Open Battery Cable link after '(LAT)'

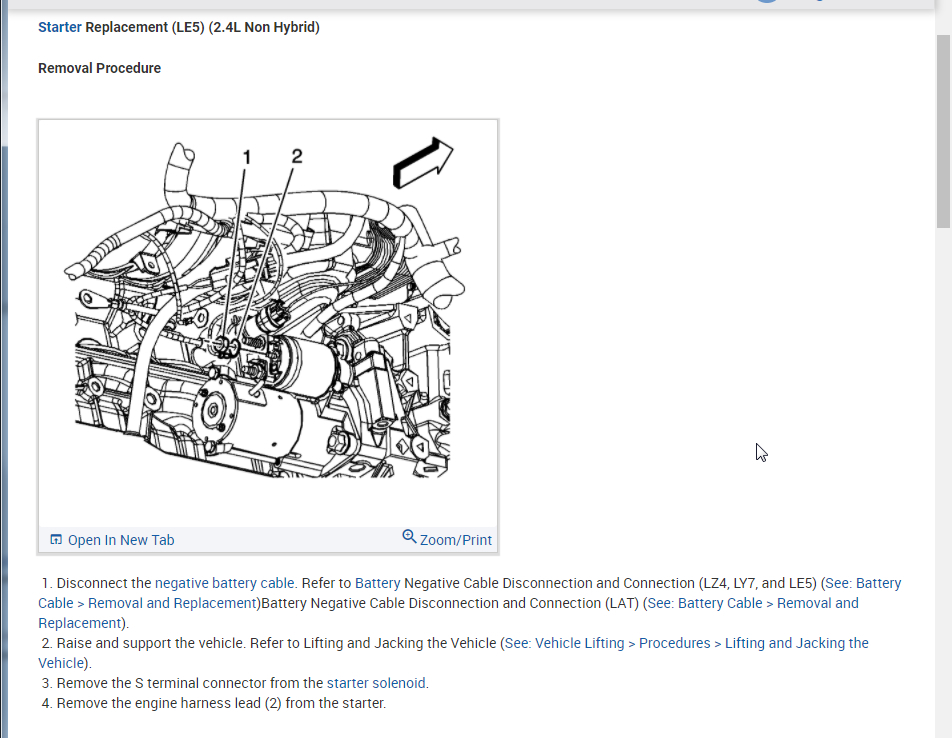448,613
